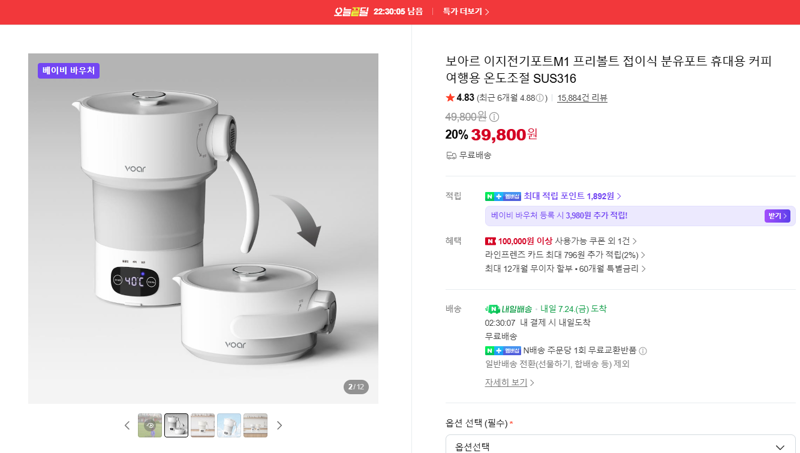This screenshot has width=800, height=453.
Task: Select the fourth blue-background kettle thumbnail
Action: coord(229,425)
